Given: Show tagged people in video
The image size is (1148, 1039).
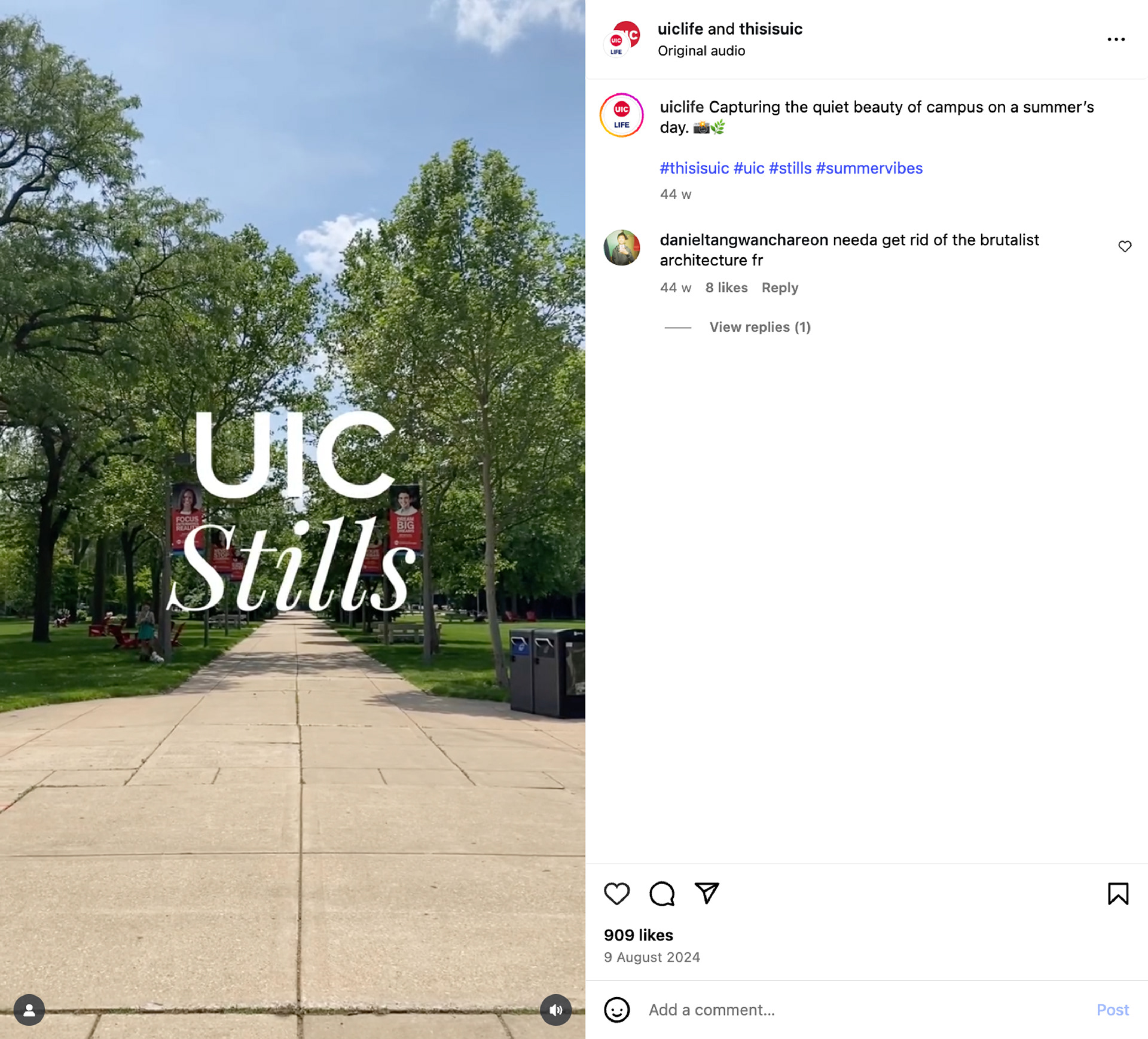Looking at the screenshot, I should [29, 1010].
